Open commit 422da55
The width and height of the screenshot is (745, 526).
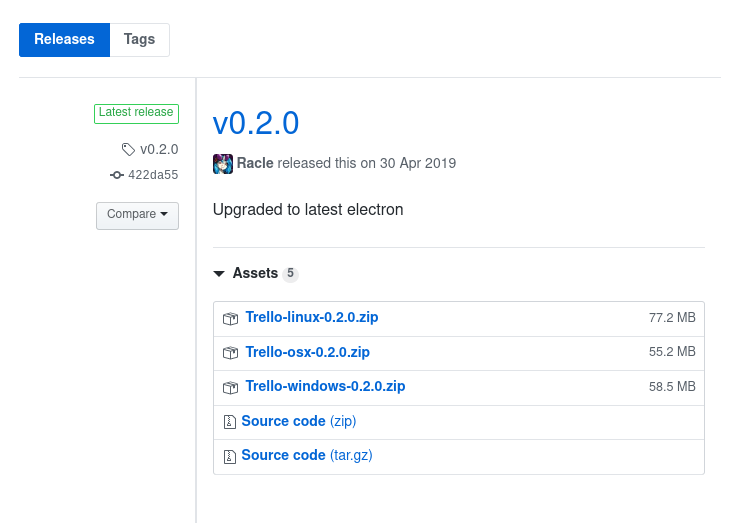[x=153, y=175]
